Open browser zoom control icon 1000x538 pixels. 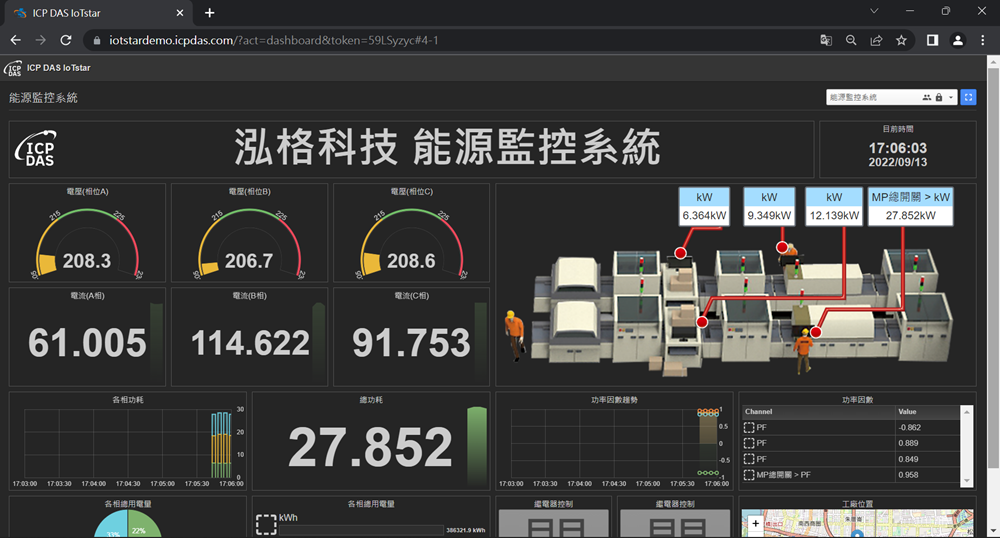pos(851,40)
